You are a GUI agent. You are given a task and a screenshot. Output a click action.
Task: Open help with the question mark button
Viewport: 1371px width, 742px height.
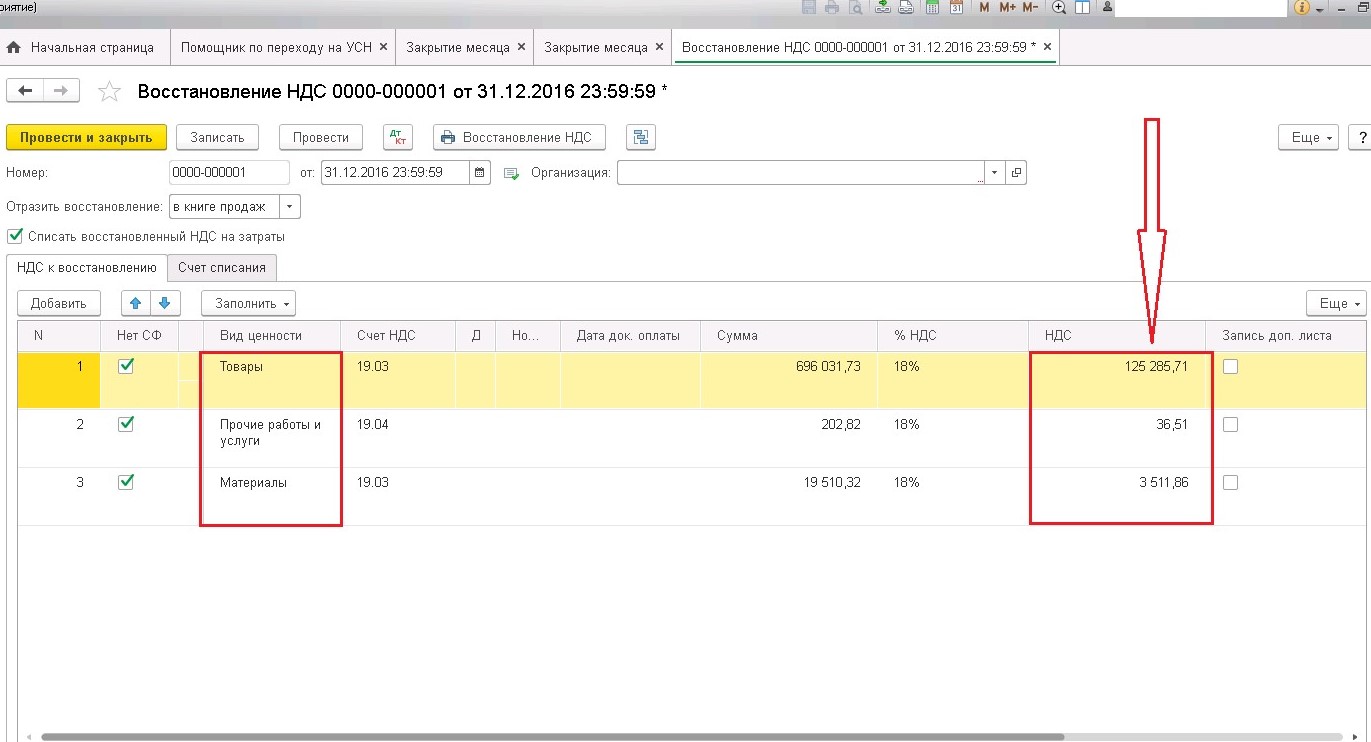tap(1360, 138)
